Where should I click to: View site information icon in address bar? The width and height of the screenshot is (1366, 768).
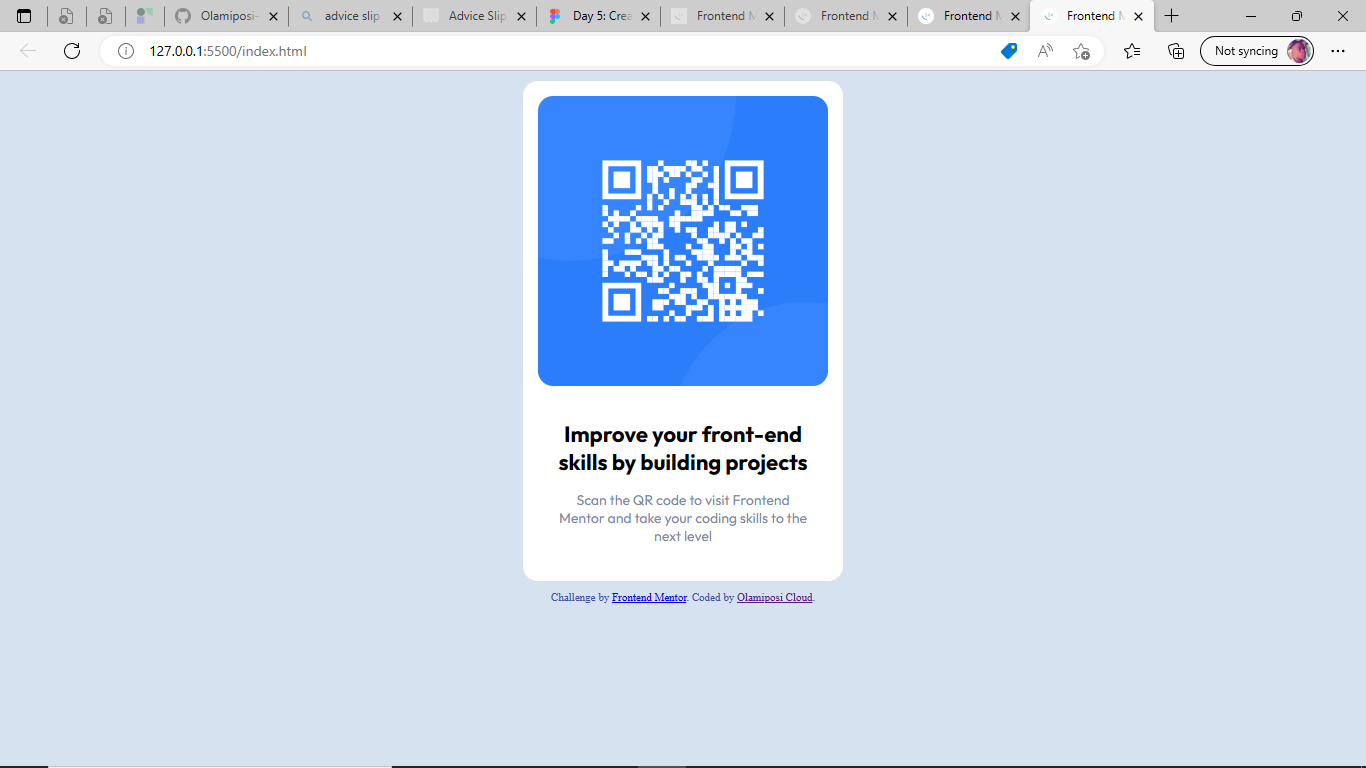pos(126,51)
